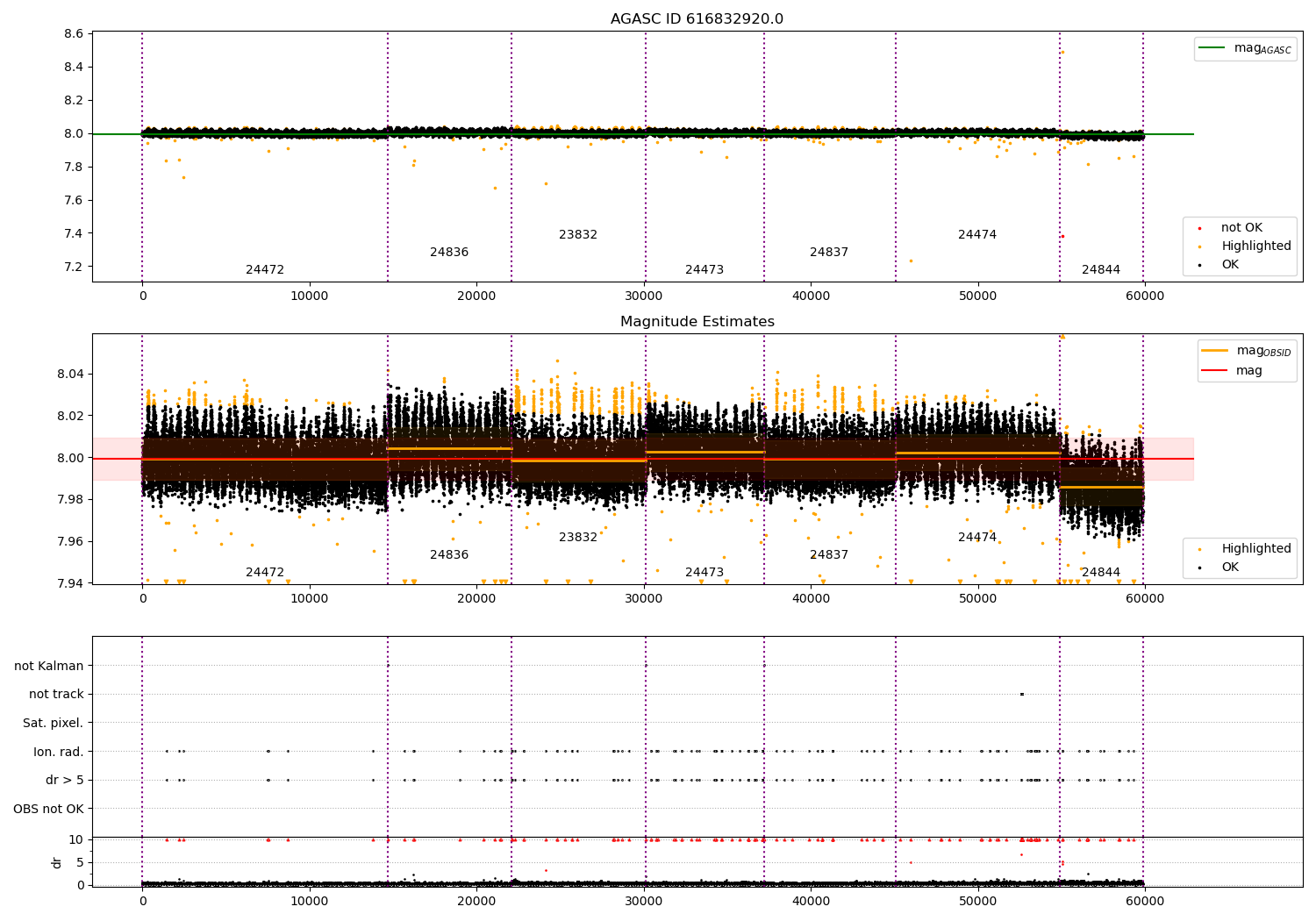Click OBSID label 24473 in the top plot
Viewport: 1316px width, 921px height.
coord(704,270)
